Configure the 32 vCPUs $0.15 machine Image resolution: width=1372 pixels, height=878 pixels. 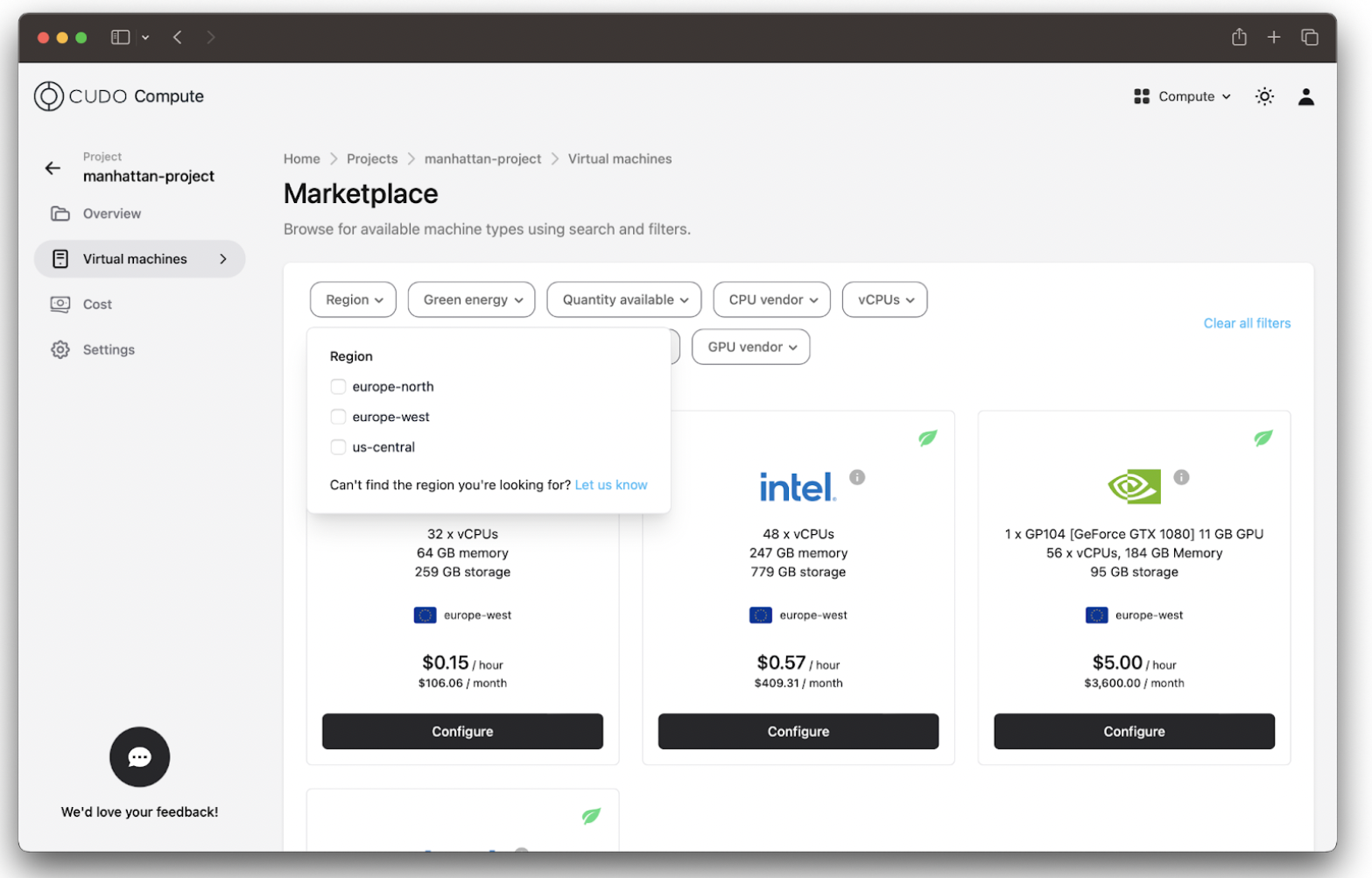(x=462, y=731)
